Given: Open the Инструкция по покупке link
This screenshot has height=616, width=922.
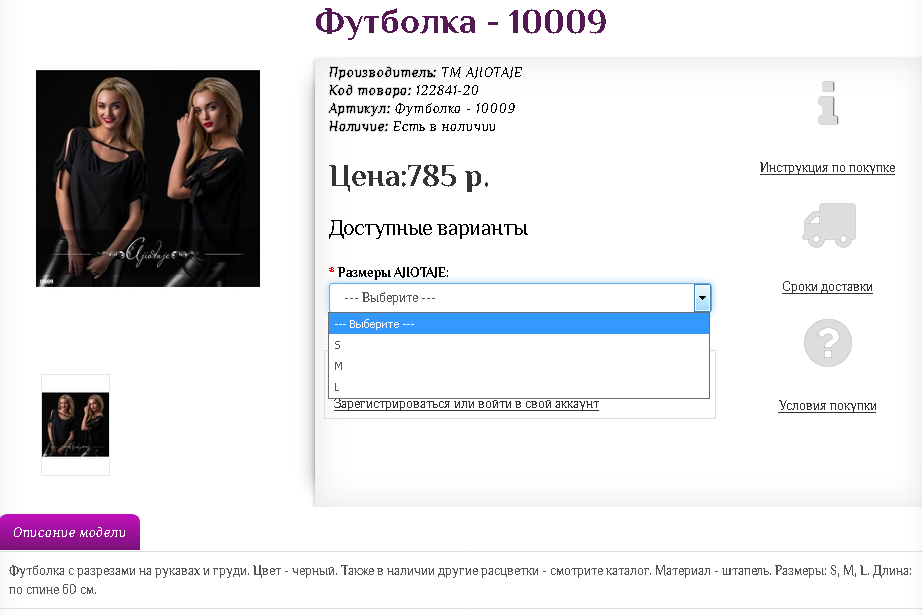Looking at the screenshot, I should [827, 168].
